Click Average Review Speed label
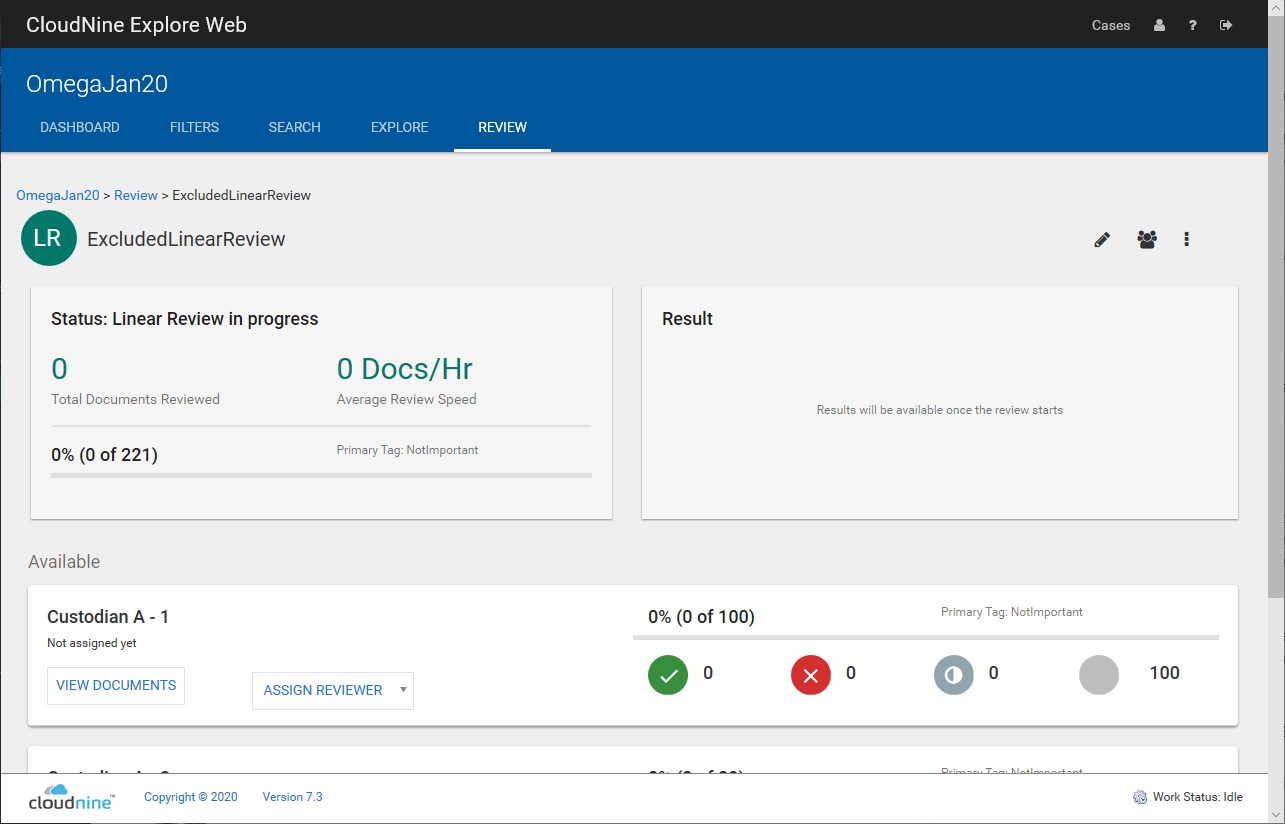The width and height of the screenshot is (1285, 824). [x=407, y=399]
